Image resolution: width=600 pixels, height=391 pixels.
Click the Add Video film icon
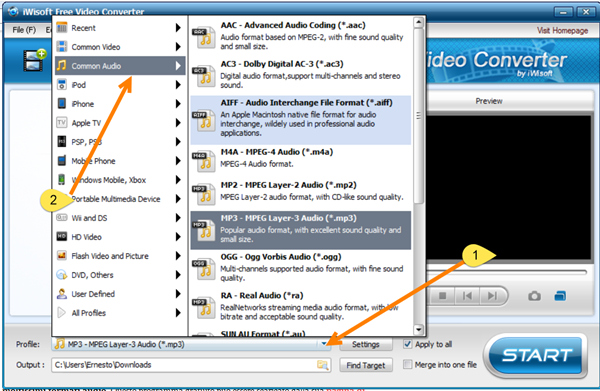(34, 60)
